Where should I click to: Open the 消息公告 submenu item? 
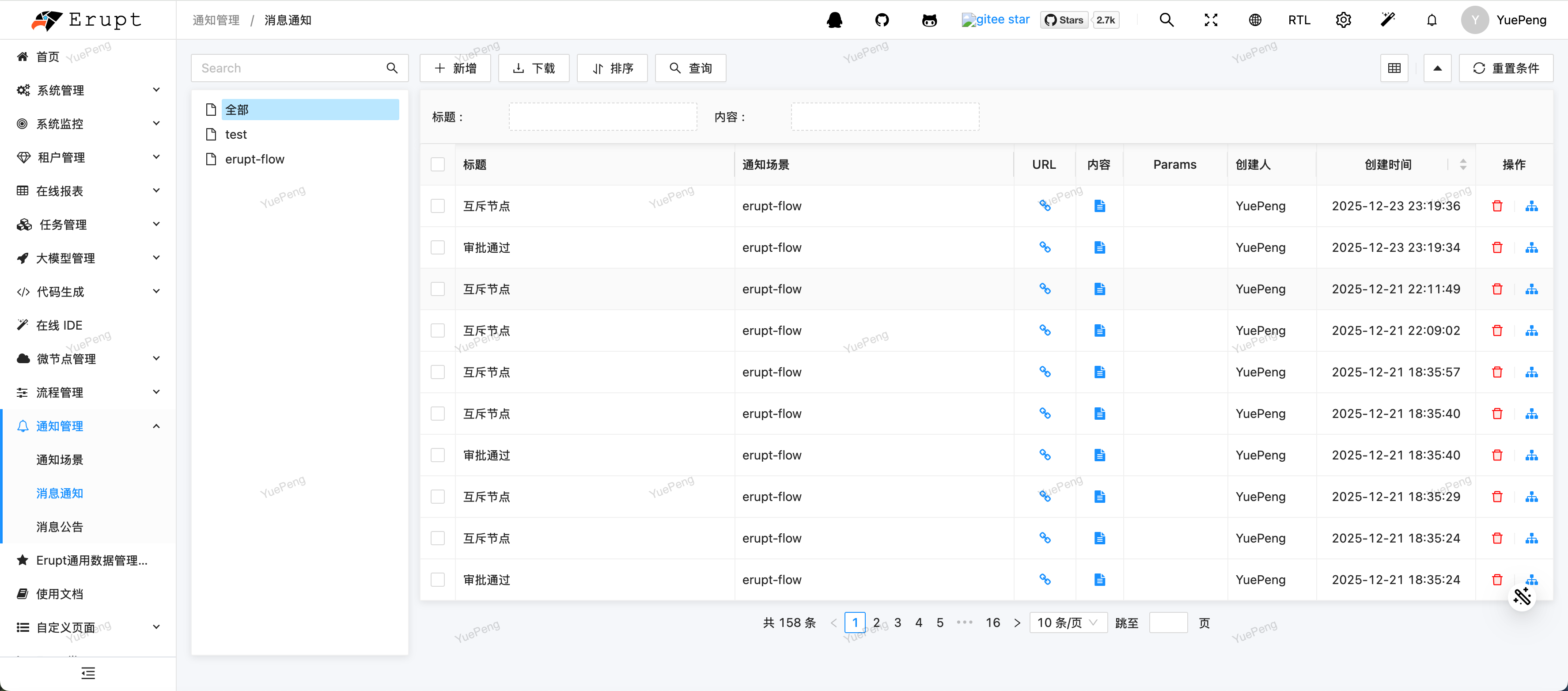[x=60, y=527]
